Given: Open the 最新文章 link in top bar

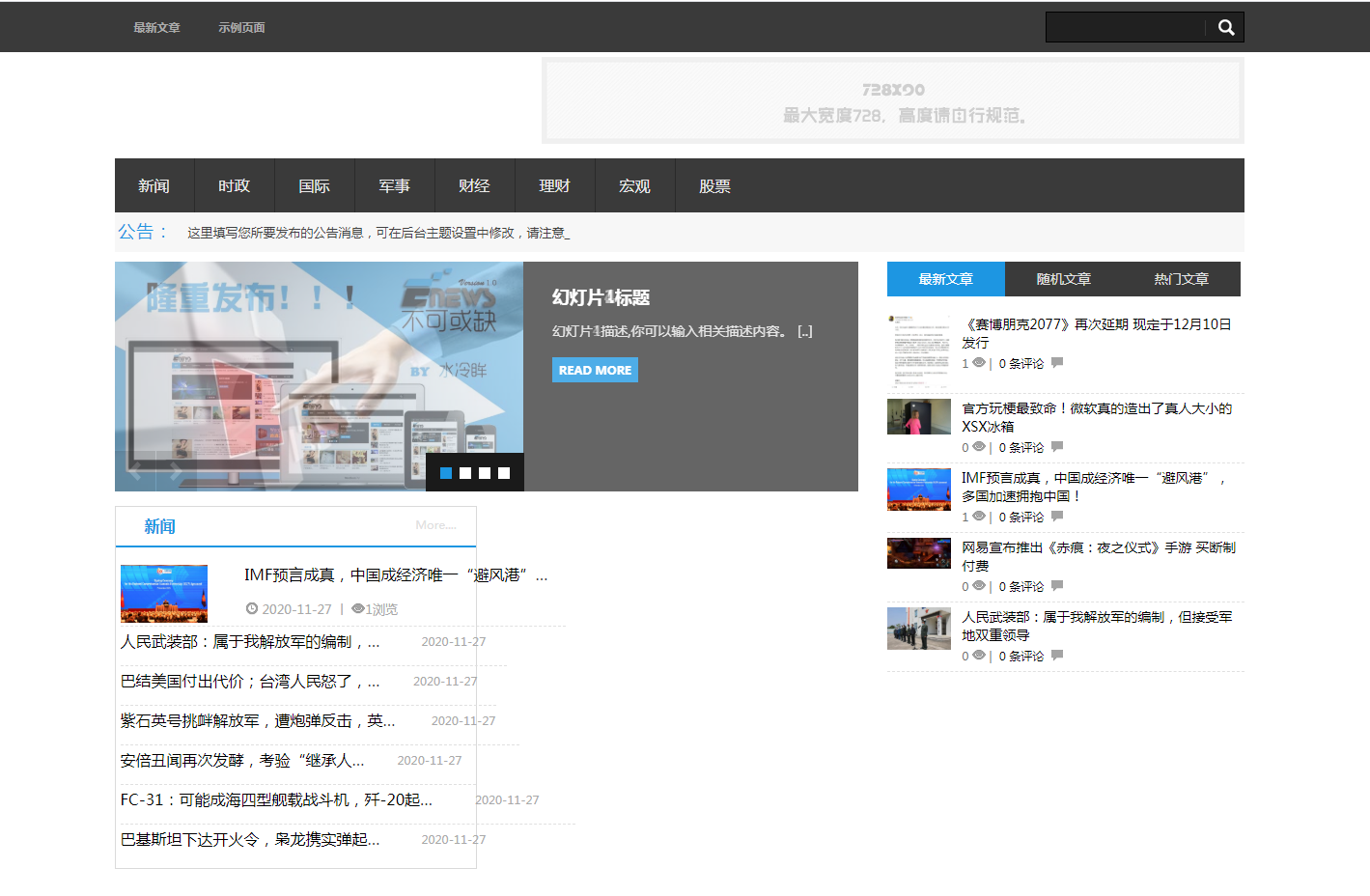Looking at the screenshot, I should tap(156, 28).
